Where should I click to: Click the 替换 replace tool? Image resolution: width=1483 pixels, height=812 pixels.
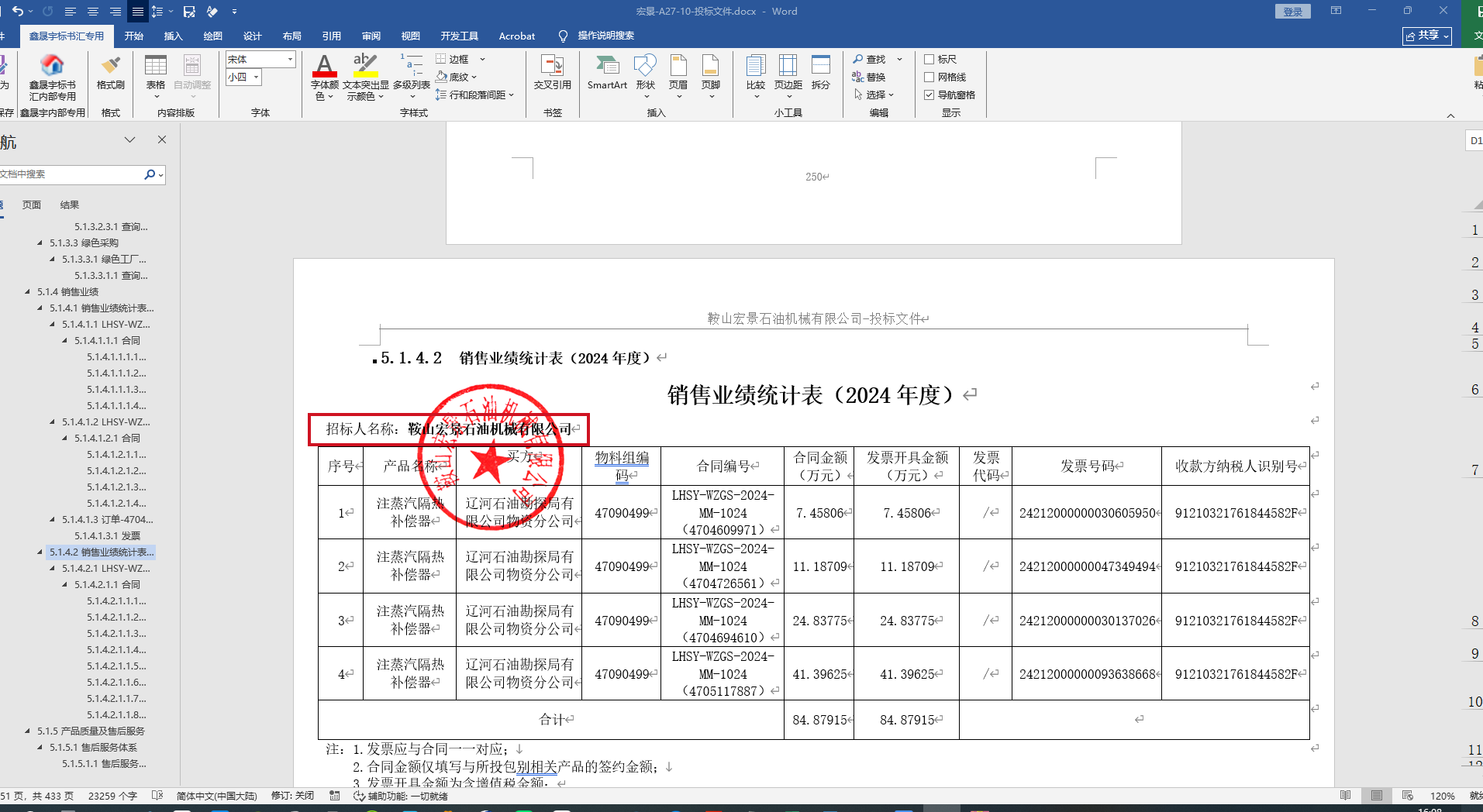point(868,77)
